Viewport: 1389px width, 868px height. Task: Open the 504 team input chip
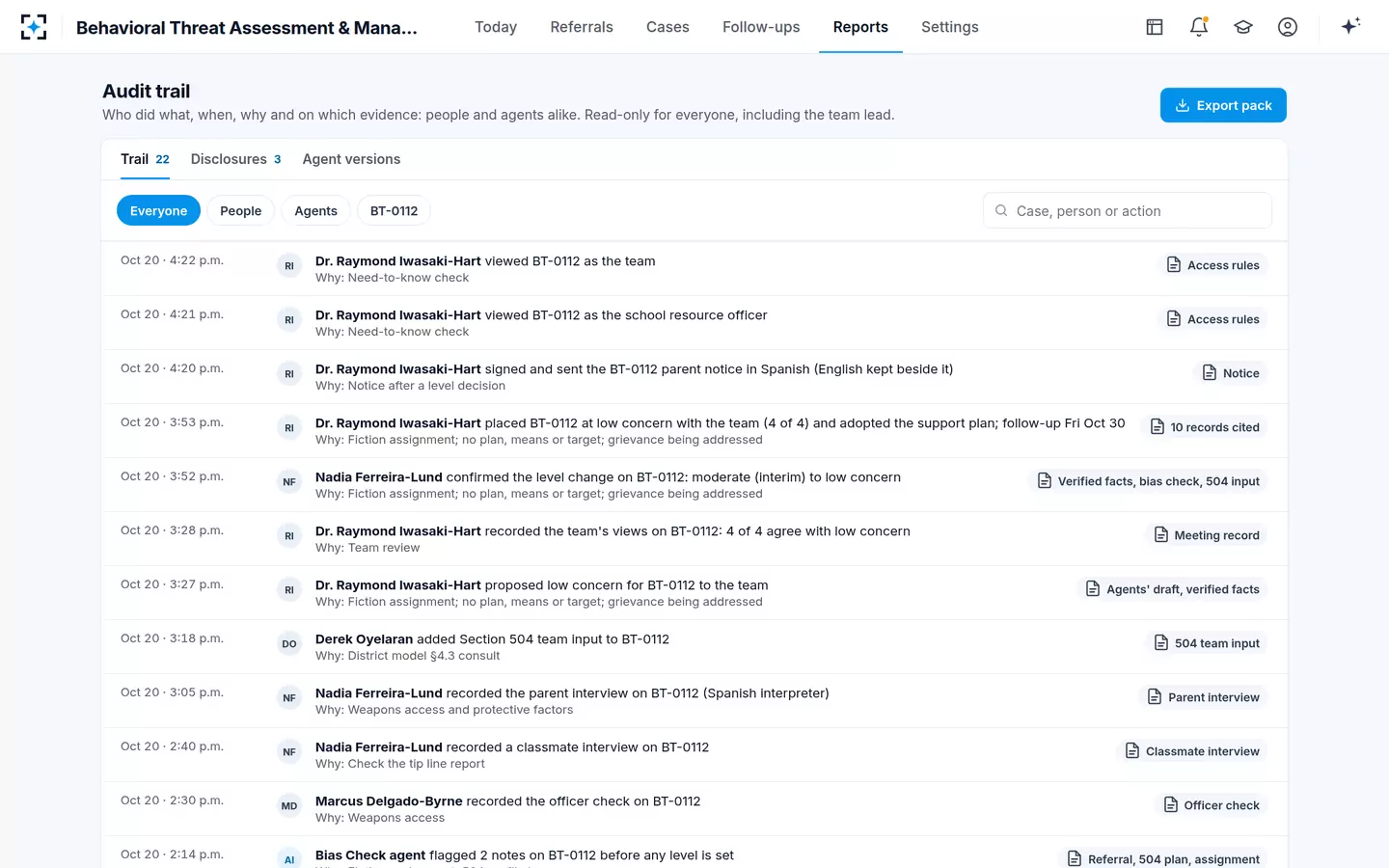pos(1206,643)
